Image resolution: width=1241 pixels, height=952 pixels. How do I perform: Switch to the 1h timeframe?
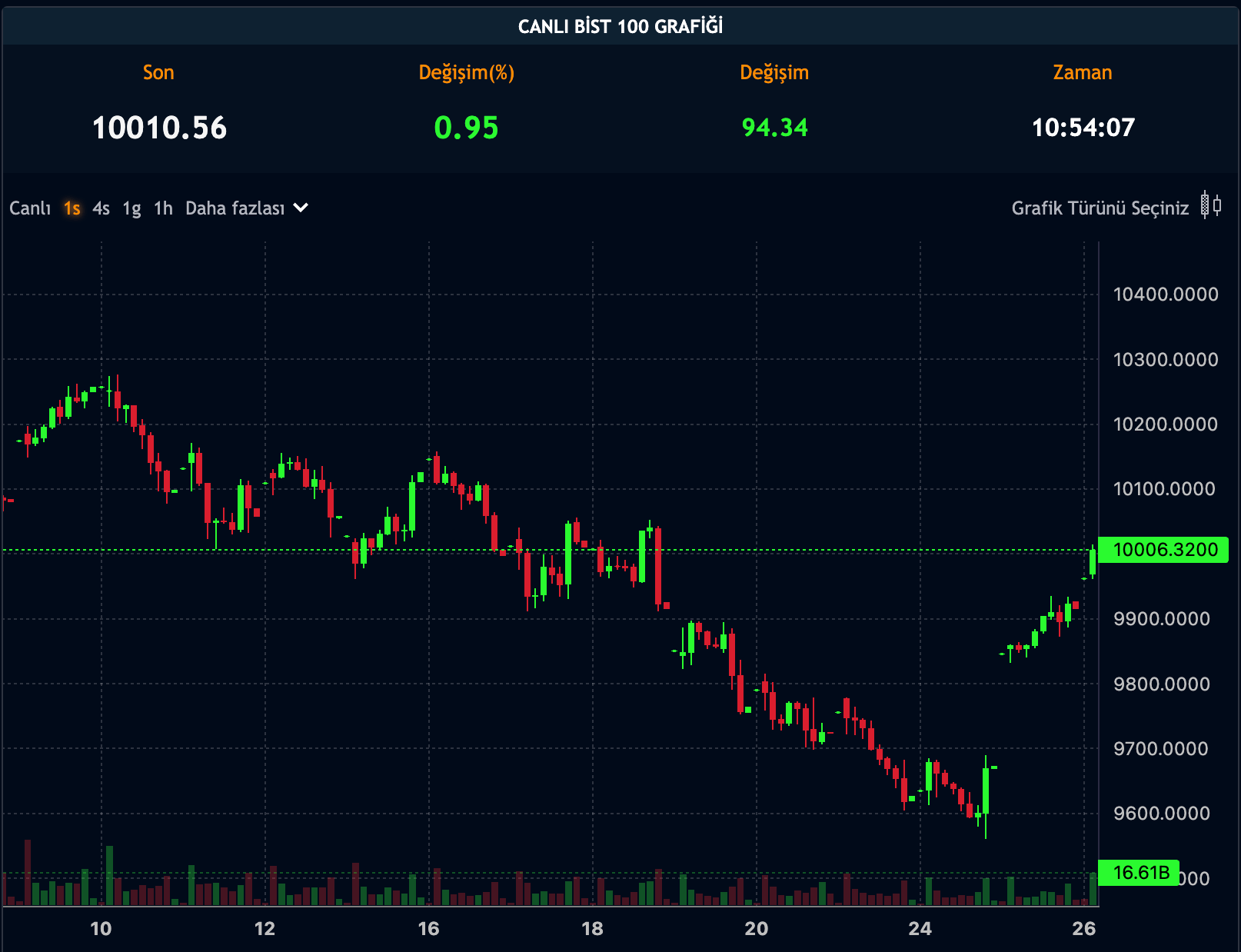[x=163, y=208]
